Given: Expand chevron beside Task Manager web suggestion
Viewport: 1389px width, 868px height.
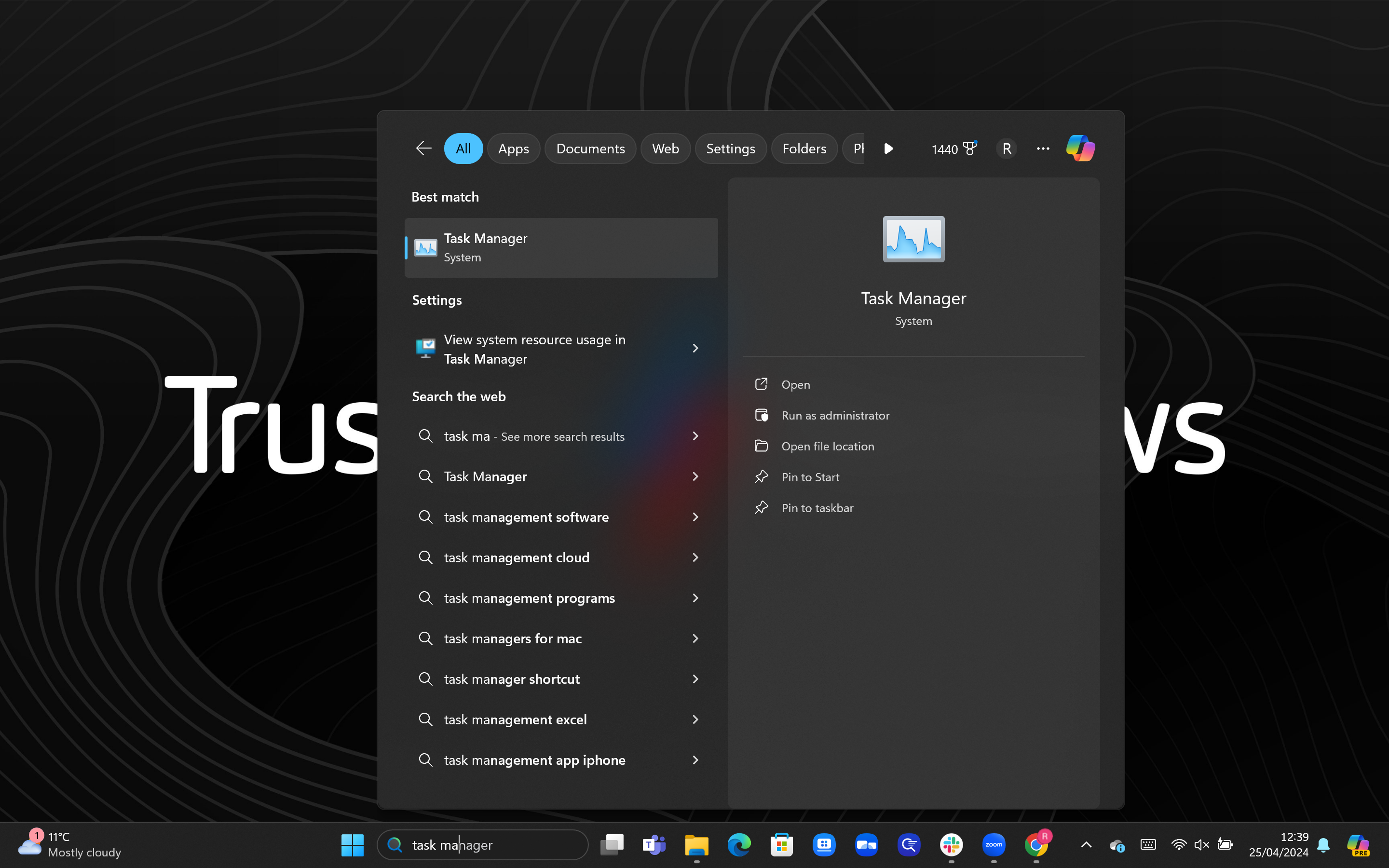Looking at the screenshot, I should pos(695,476).
